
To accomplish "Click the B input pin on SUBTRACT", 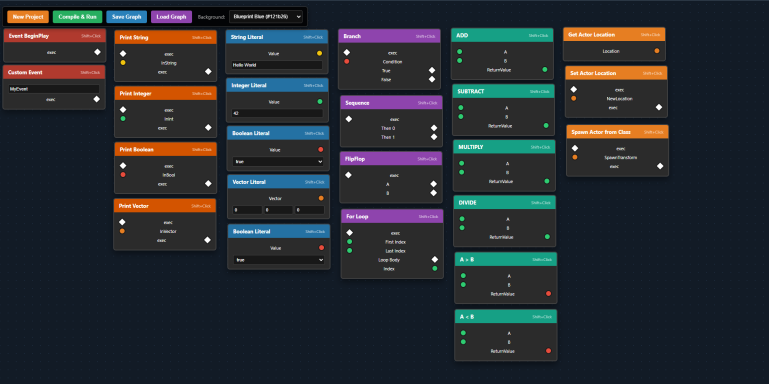I will tap(461, 117).
